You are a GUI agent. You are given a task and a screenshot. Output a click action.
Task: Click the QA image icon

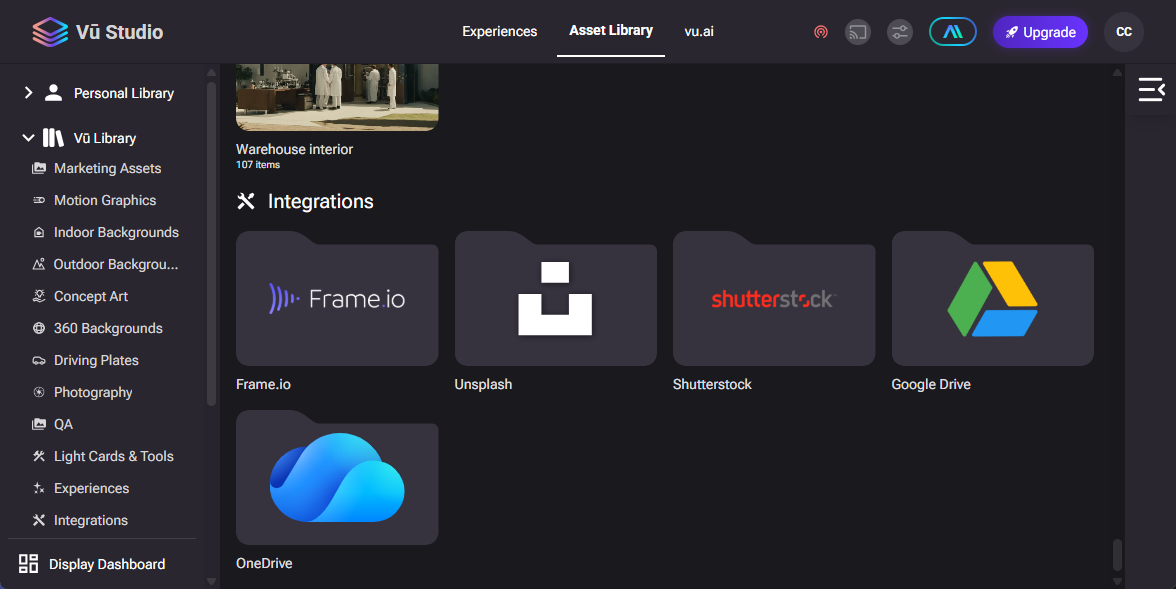click(39, 425)
